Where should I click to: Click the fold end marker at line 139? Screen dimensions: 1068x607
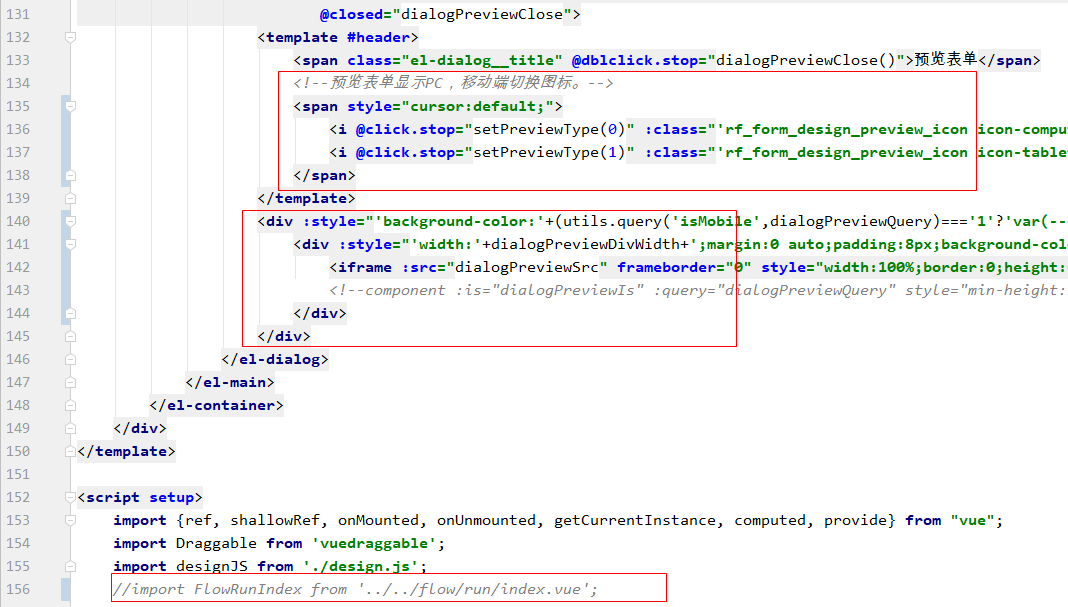point(70,198)
